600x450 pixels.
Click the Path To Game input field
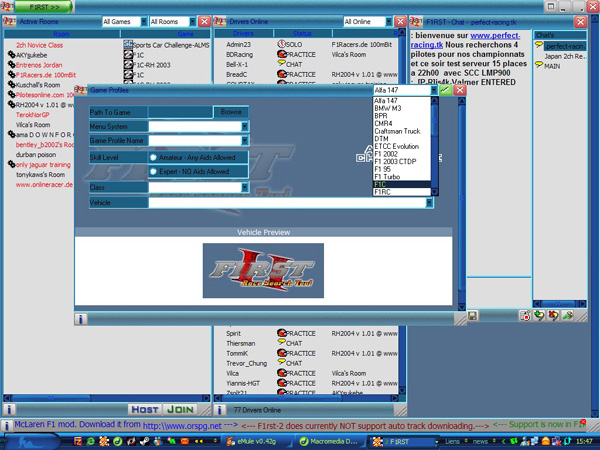tap(180, 112)
